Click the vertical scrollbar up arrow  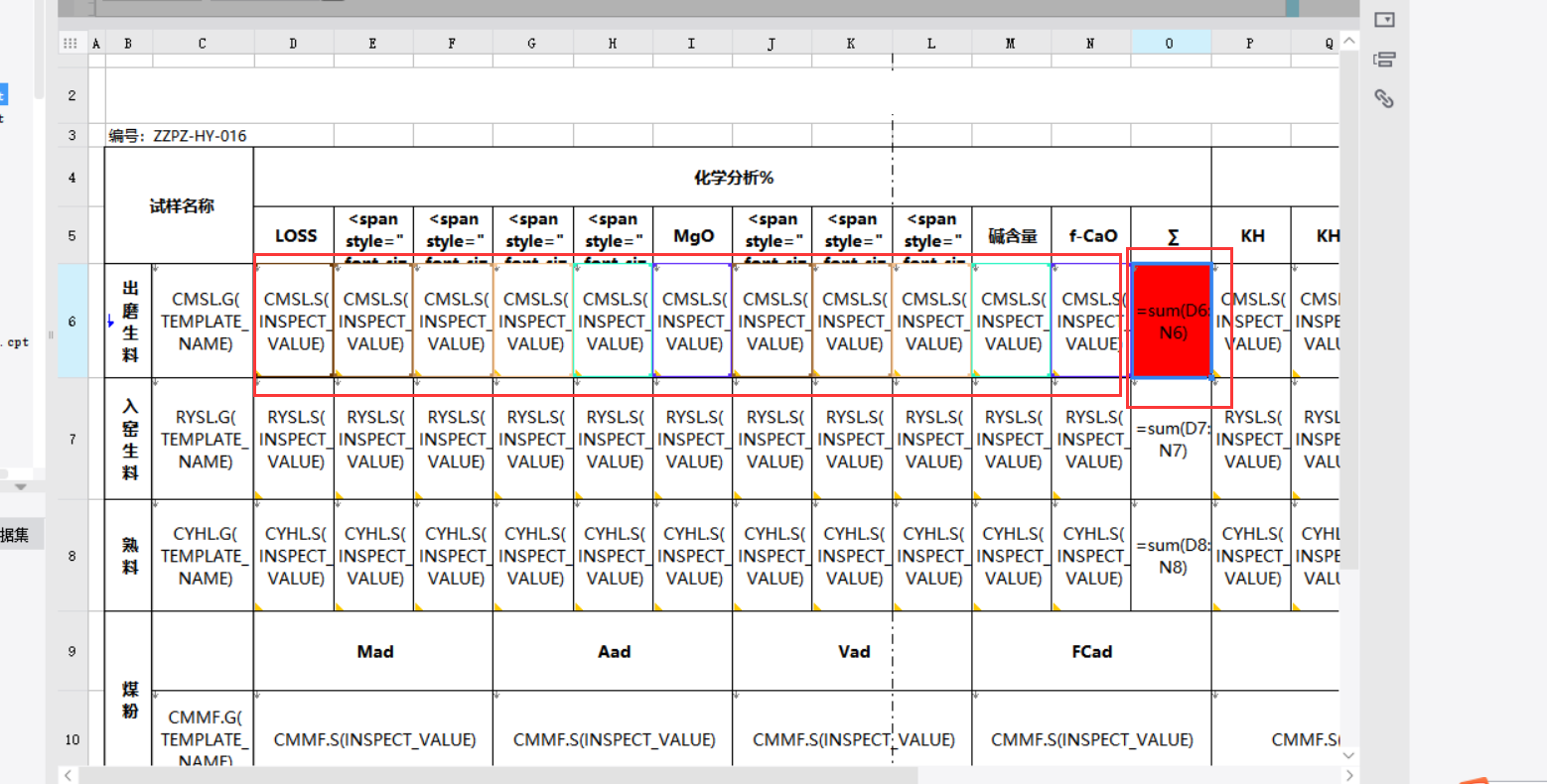click(1348, 41)
